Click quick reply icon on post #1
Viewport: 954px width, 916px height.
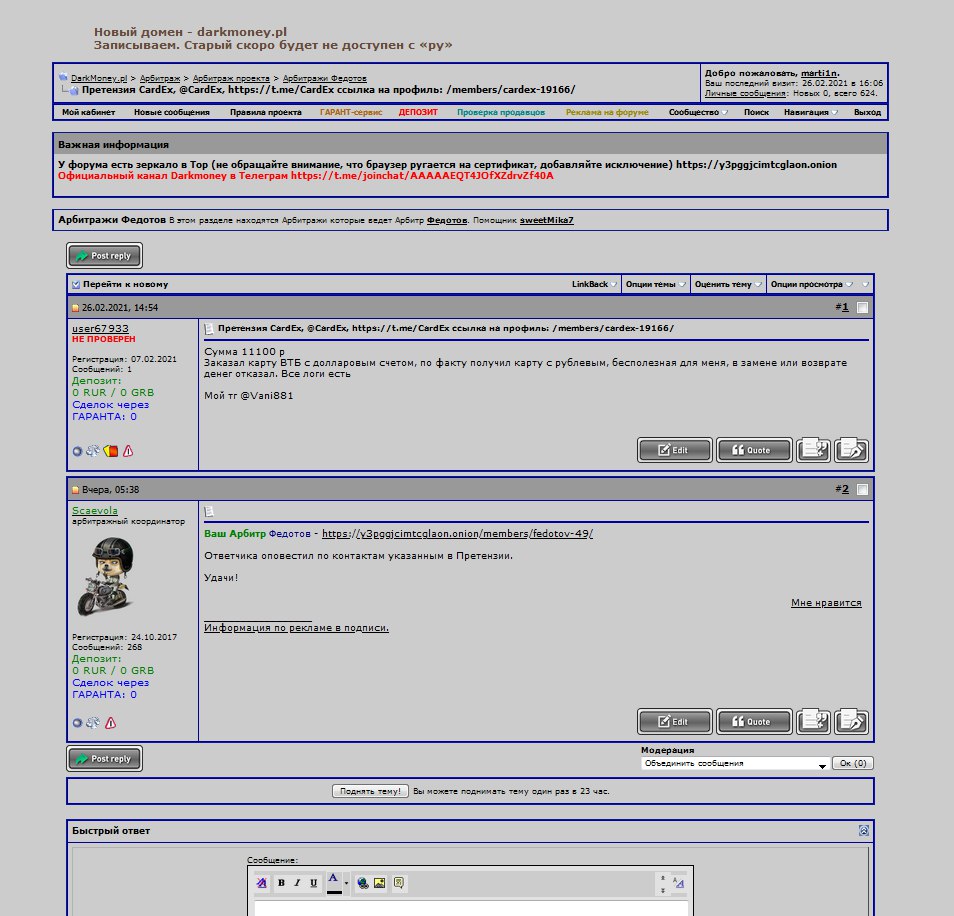[851, 449]
